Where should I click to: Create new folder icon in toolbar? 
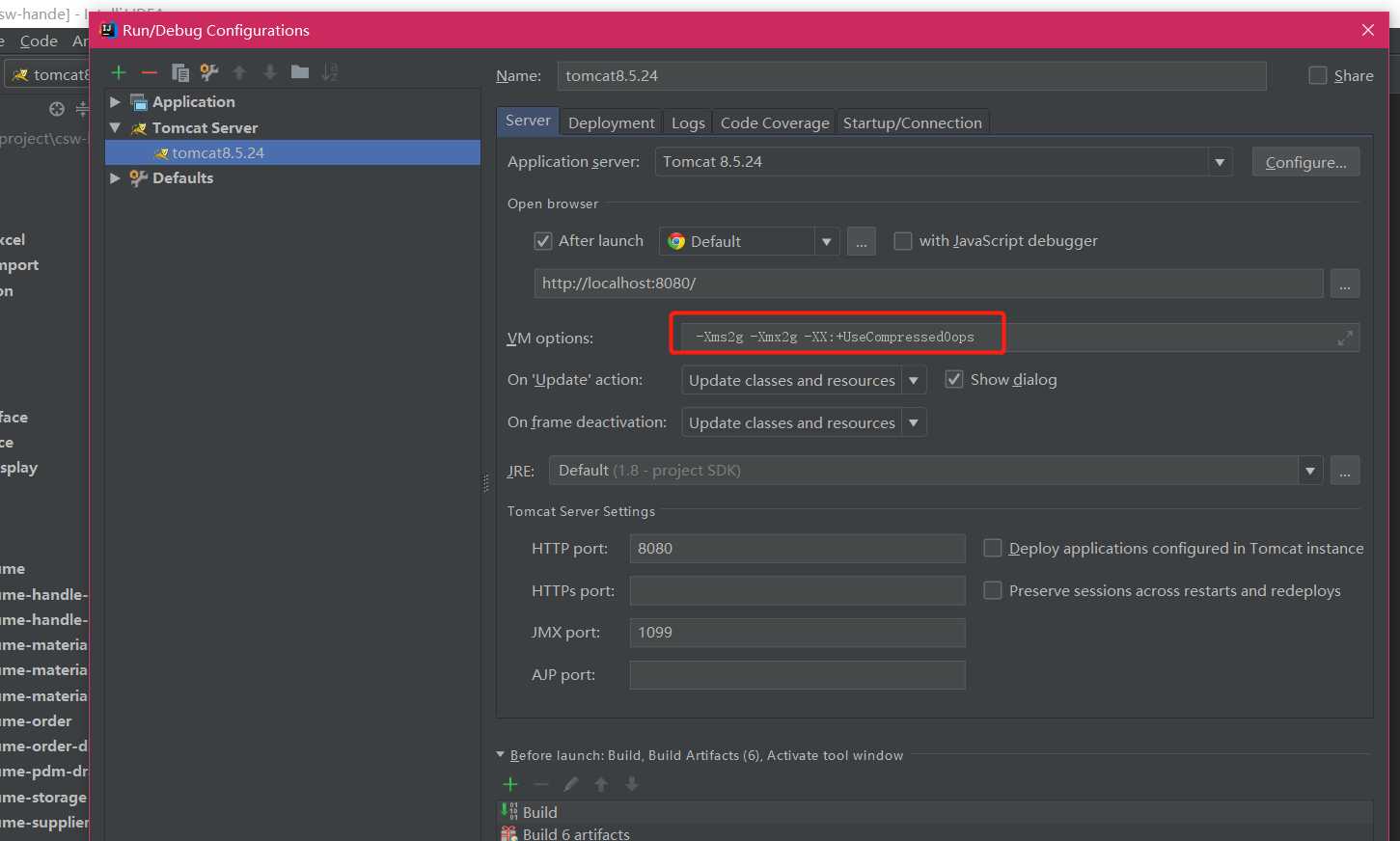point(300,72)
